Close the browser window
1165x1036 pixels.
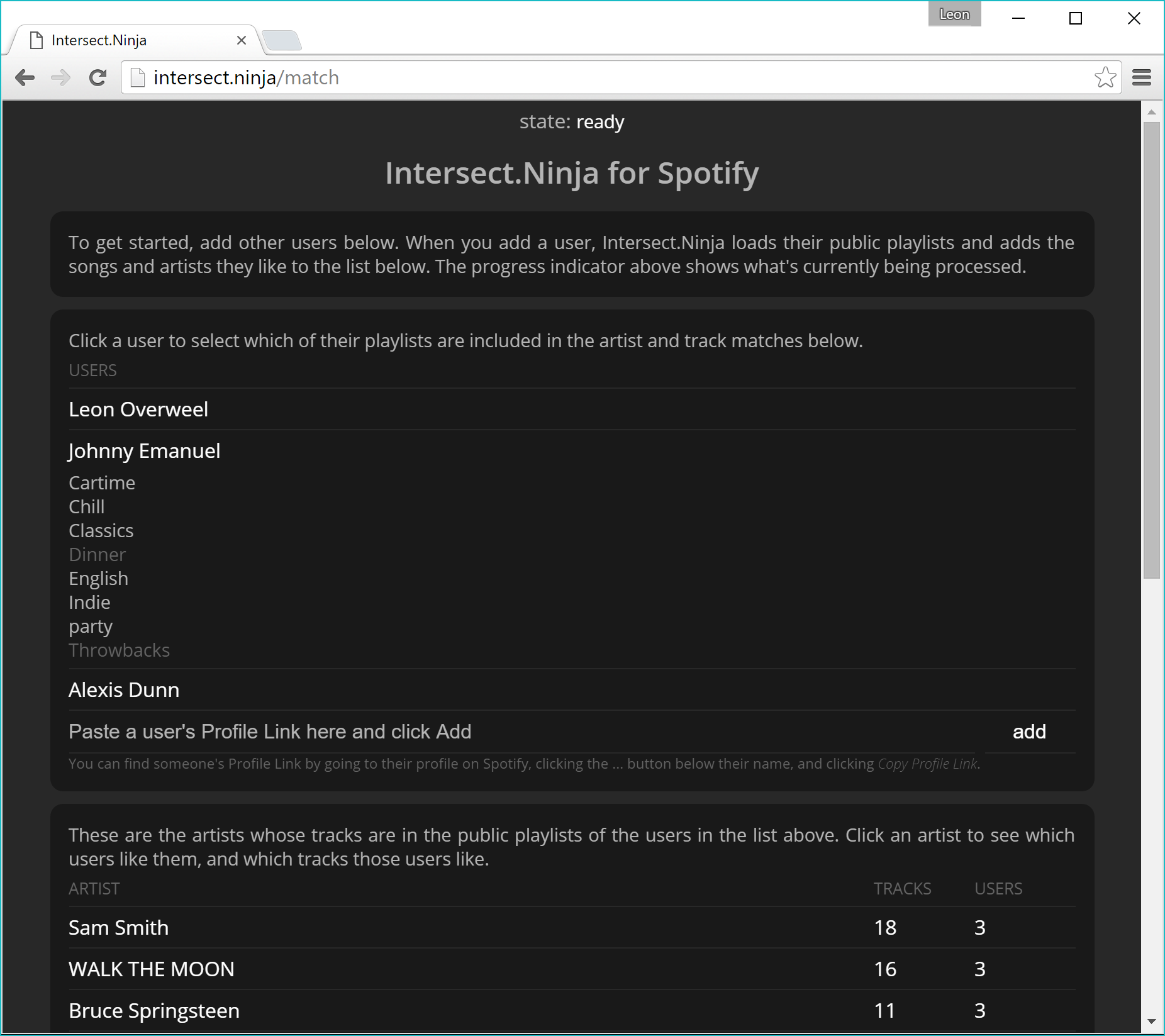[1134, 18]
